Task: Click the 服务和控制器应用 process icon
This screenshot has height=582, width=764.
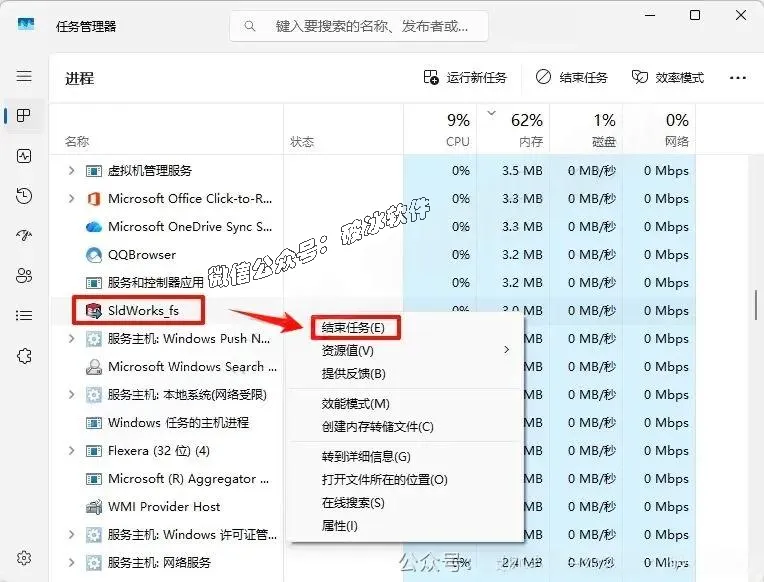Action: 94,283
